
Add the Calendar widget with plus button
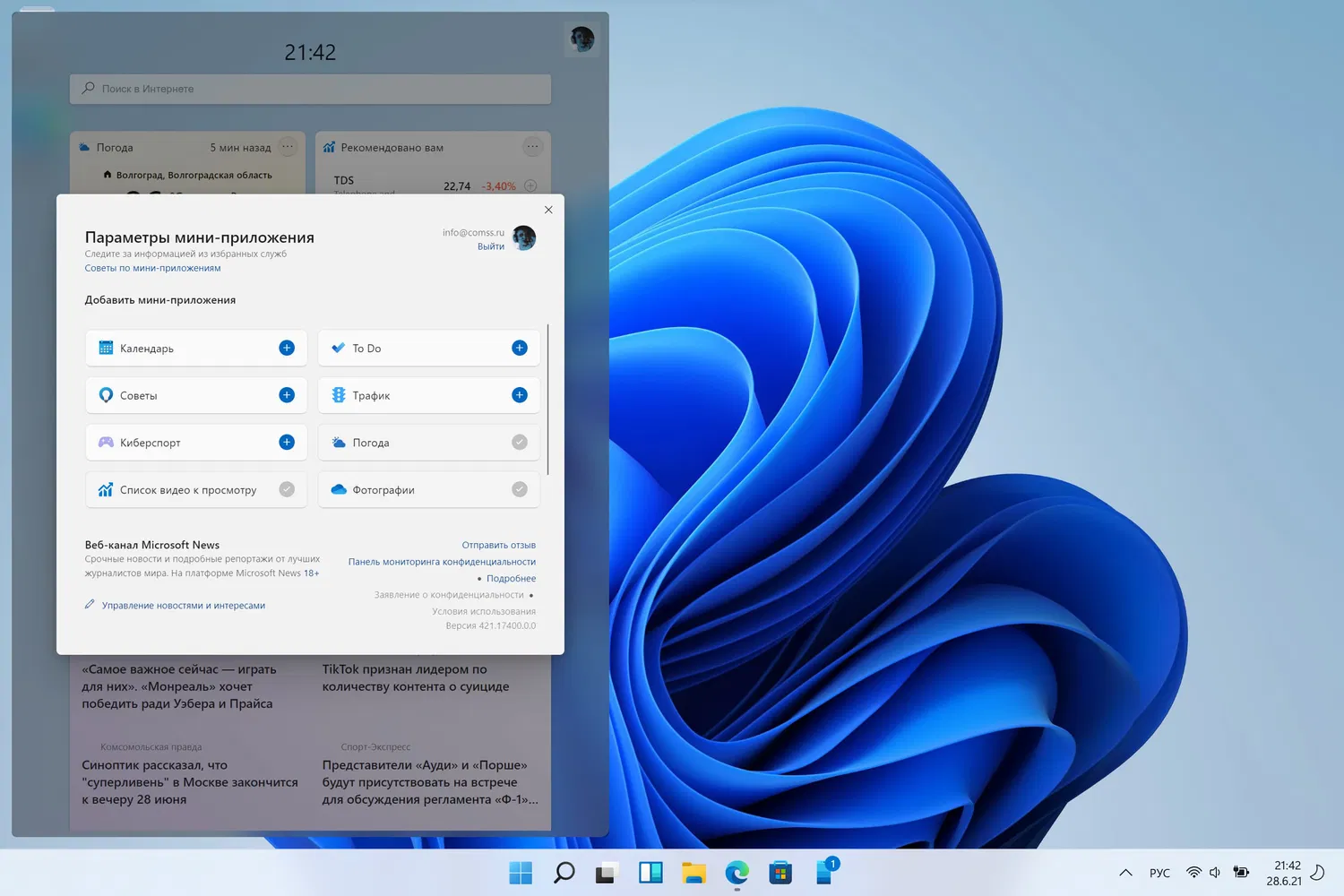tap(287, 348)
